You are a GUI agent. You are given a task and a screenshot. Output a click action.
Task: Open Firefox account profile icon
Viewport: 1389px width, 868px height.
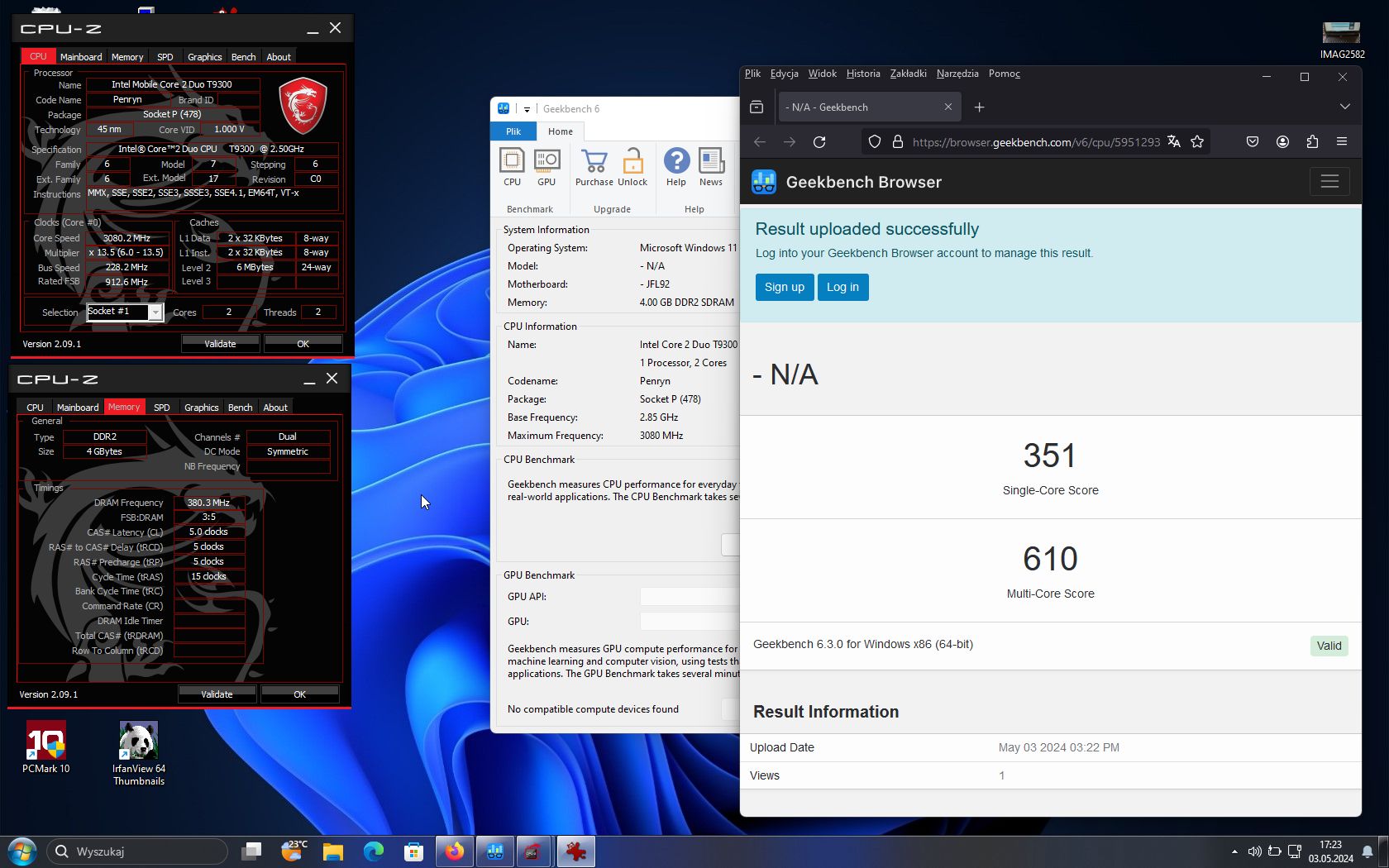point(1282,142)
